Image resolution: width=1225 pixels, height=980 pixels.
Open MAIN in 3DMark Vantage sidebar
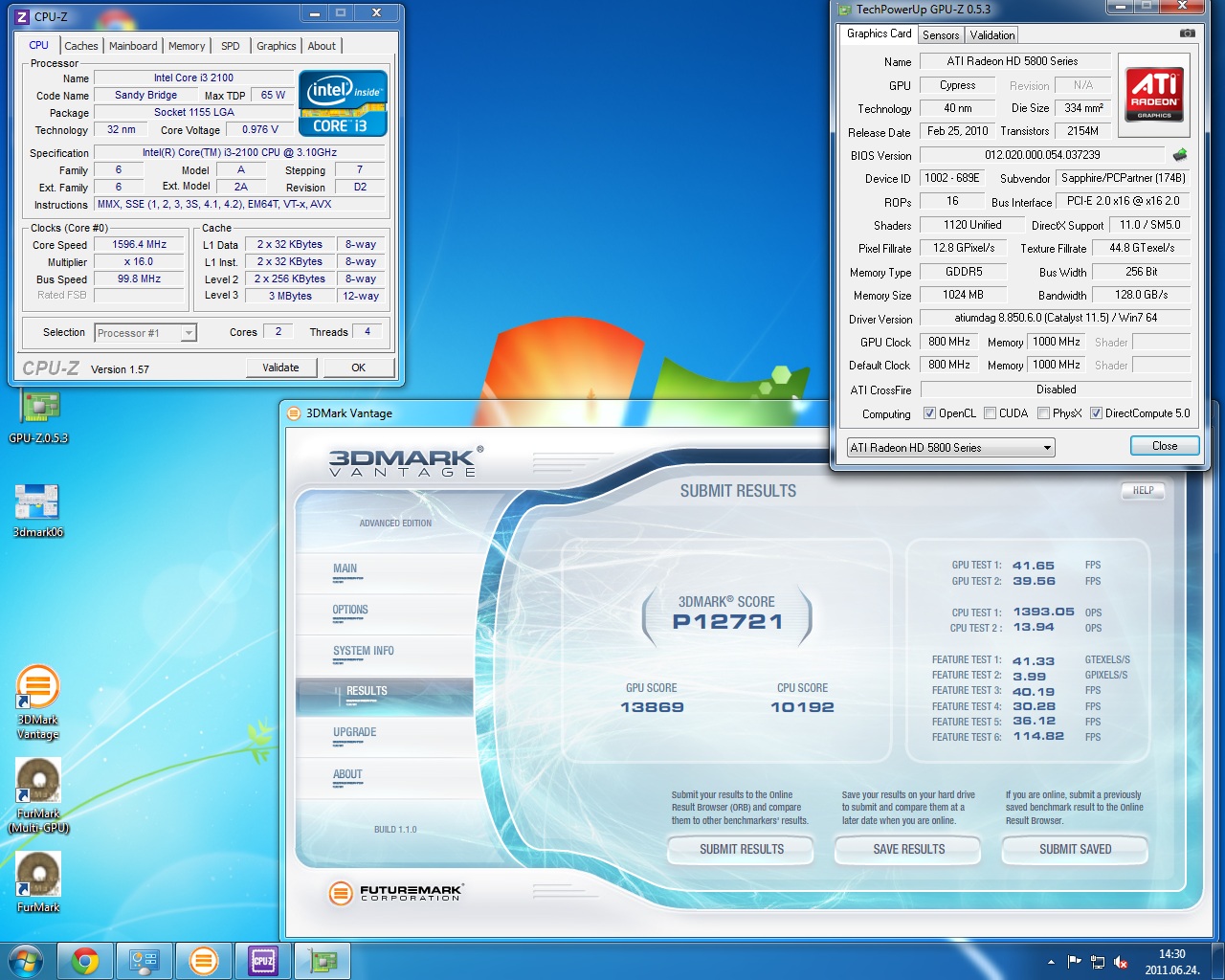click(385, 573)
